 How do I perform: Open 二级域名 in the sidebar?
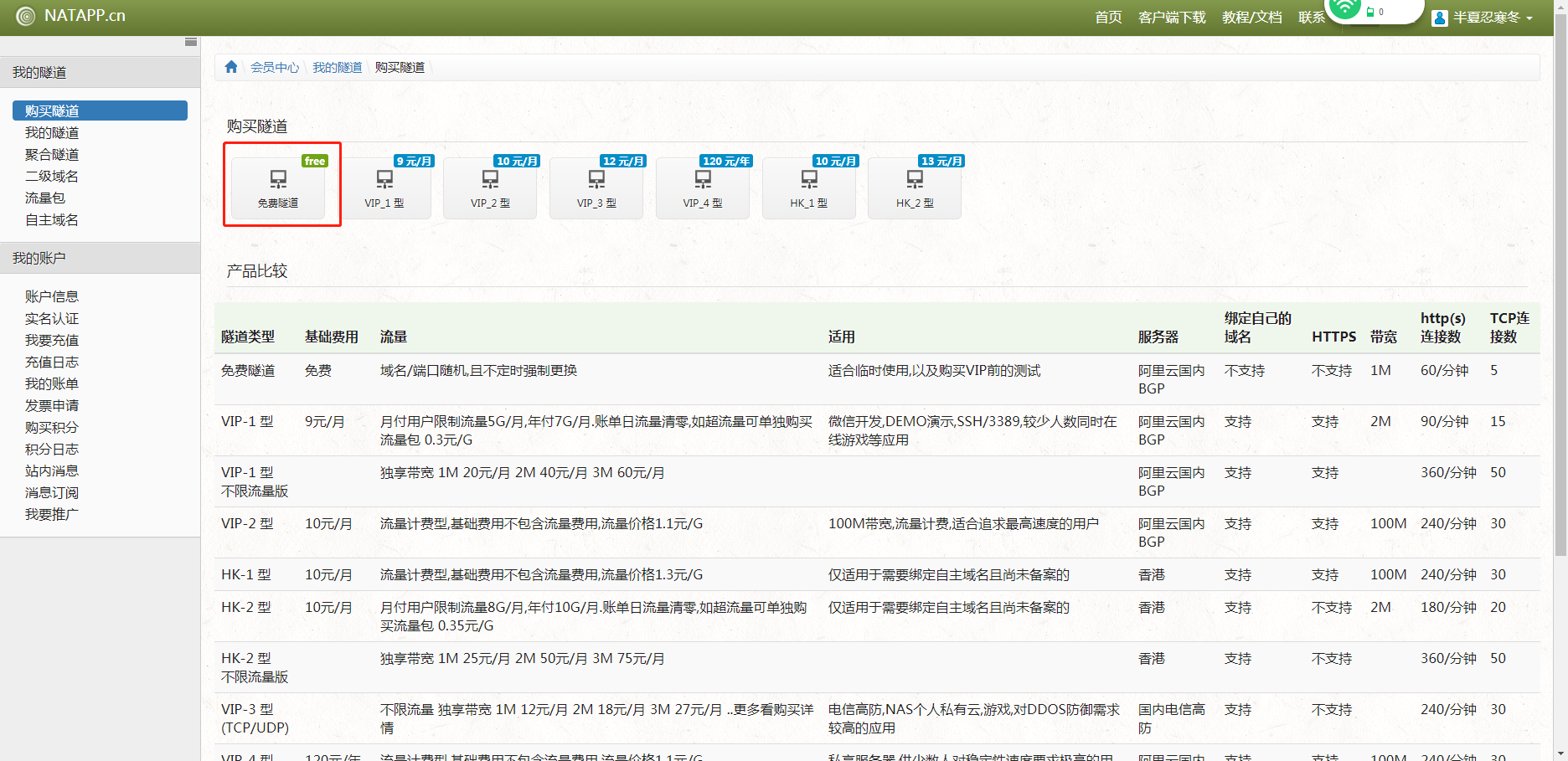52,176
